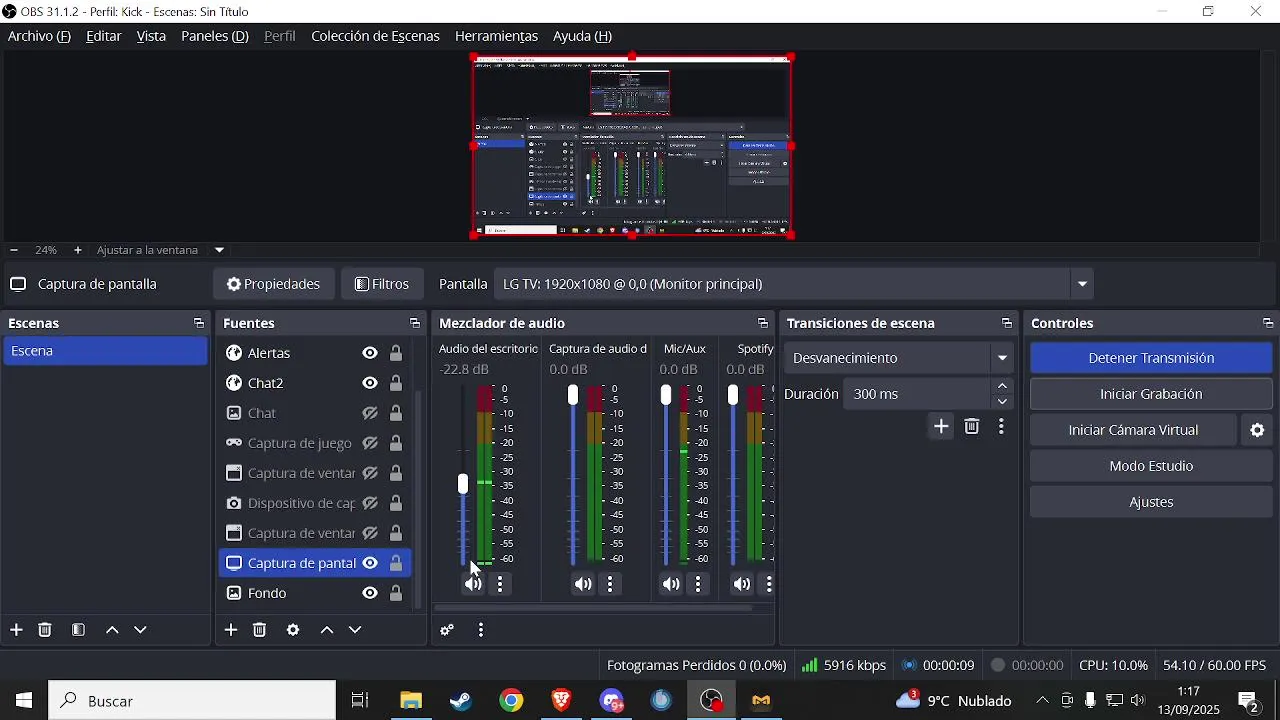The height and width of the screenshot is (720, 1280).
Task: Pop out the Mezclador de audio dock
Action: click(x=763, y=324)
